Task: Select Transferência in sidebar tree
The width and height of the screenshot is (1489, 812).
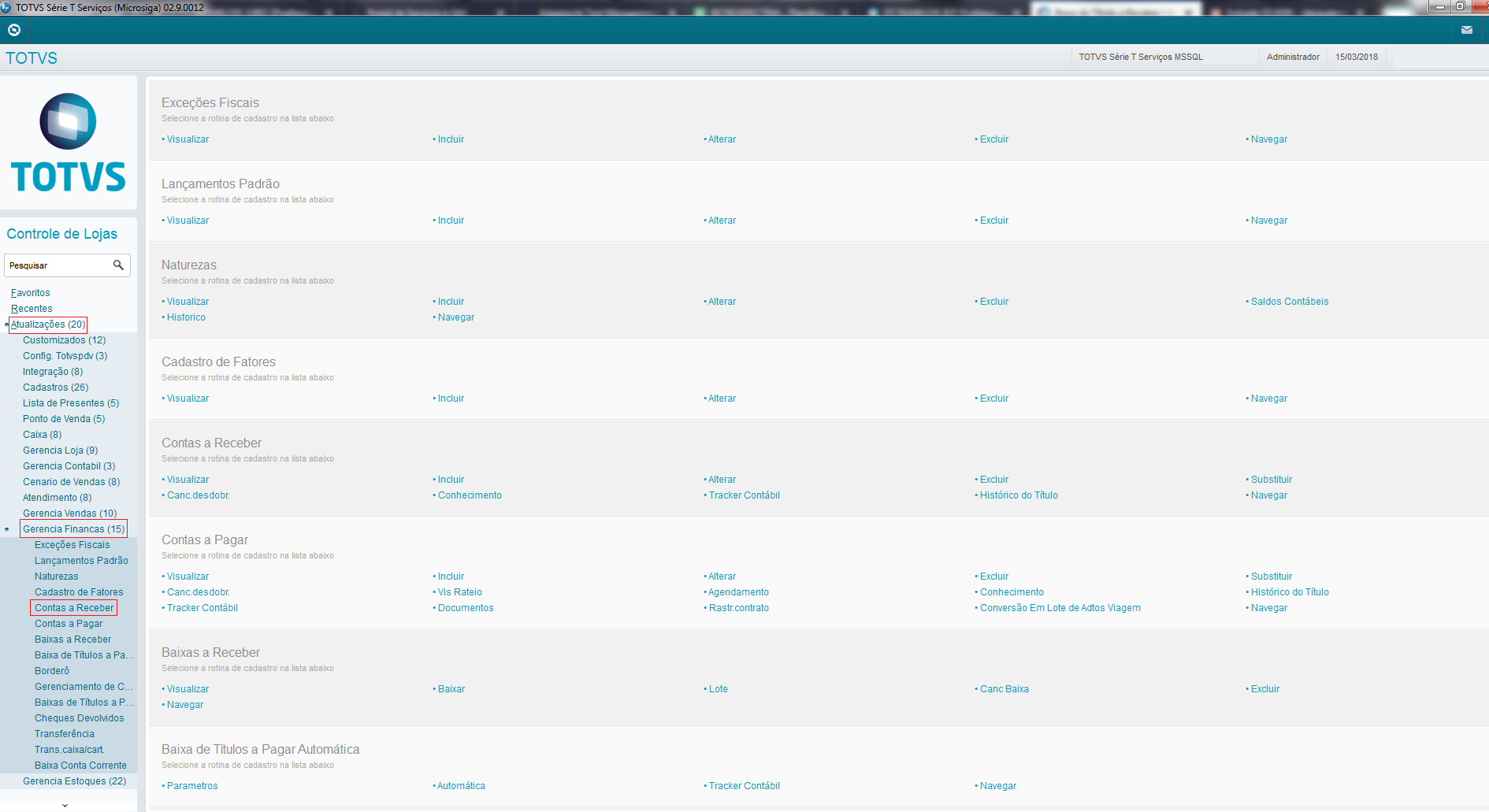Action: tap(65, 734)
